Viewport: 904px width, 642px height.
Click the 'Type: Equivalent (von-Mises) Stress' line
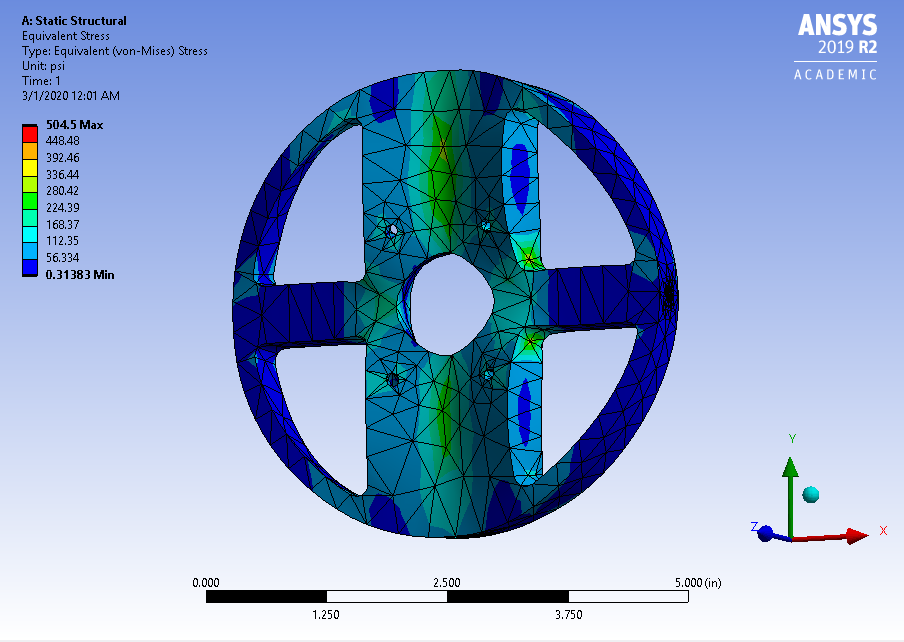115,51
